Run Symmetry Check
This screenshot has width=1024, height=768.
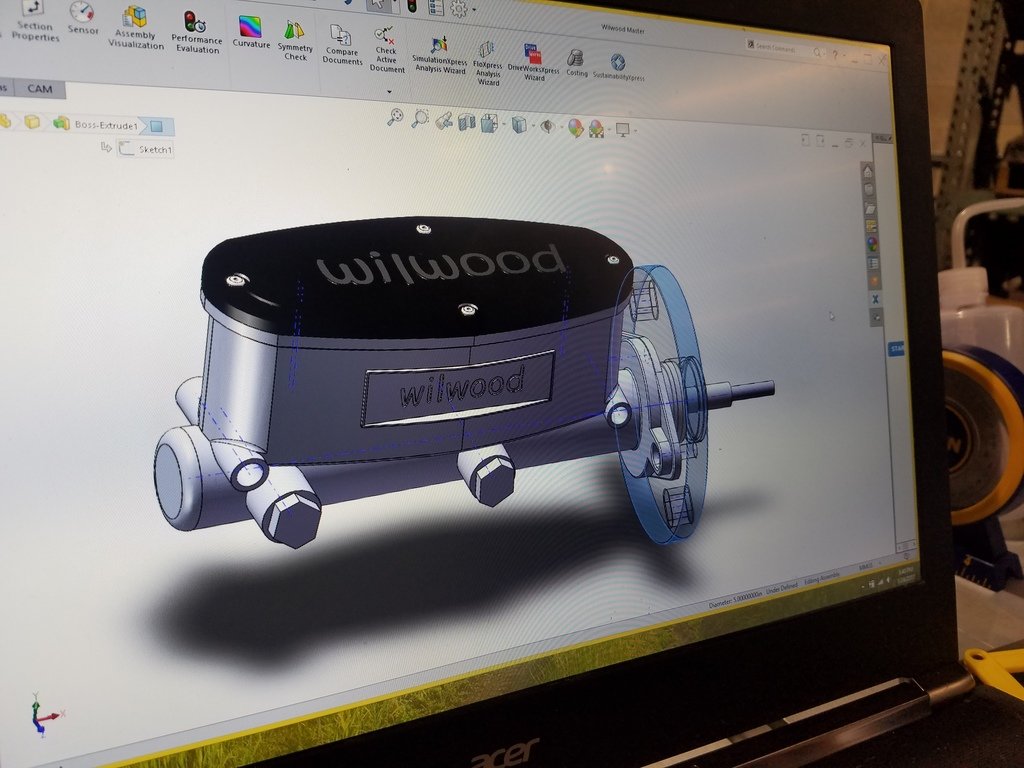295,41
